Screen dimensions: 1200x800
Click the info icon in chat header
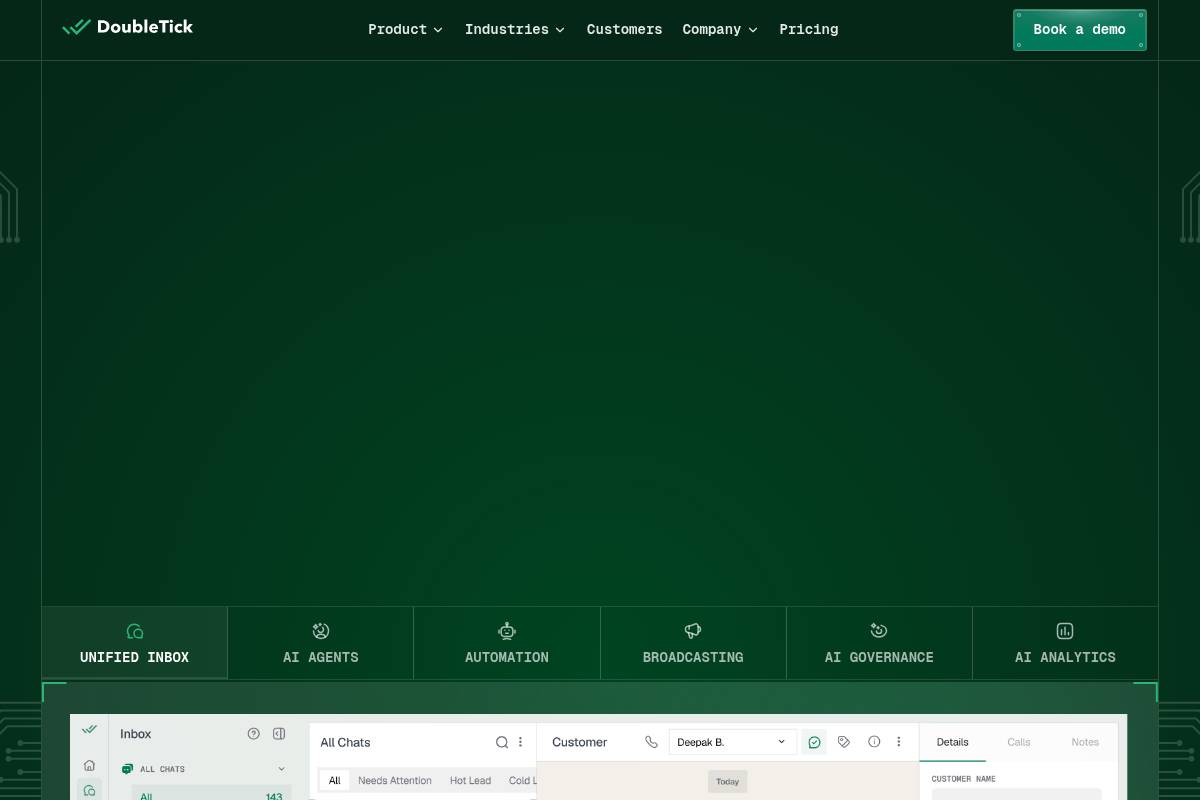click(874, 742)
